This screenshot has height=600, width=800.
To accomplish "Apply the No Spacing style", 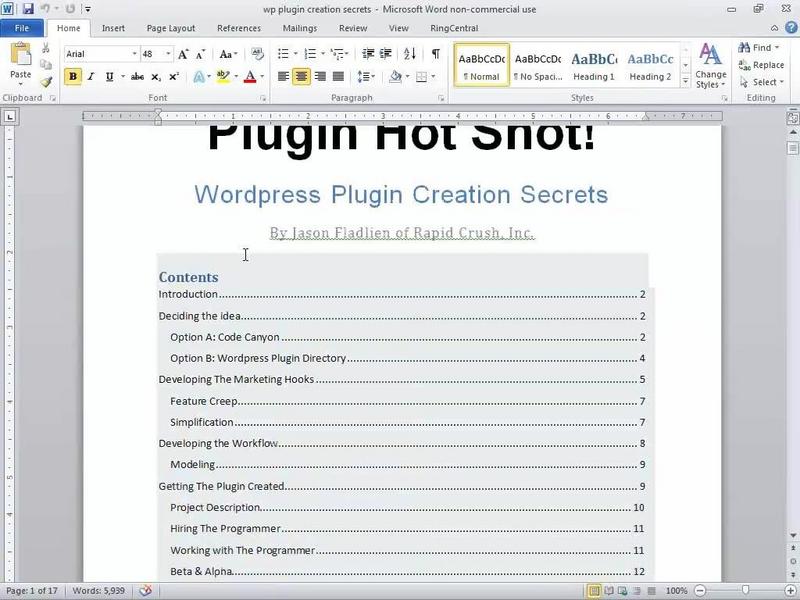I will click(538, 65).
